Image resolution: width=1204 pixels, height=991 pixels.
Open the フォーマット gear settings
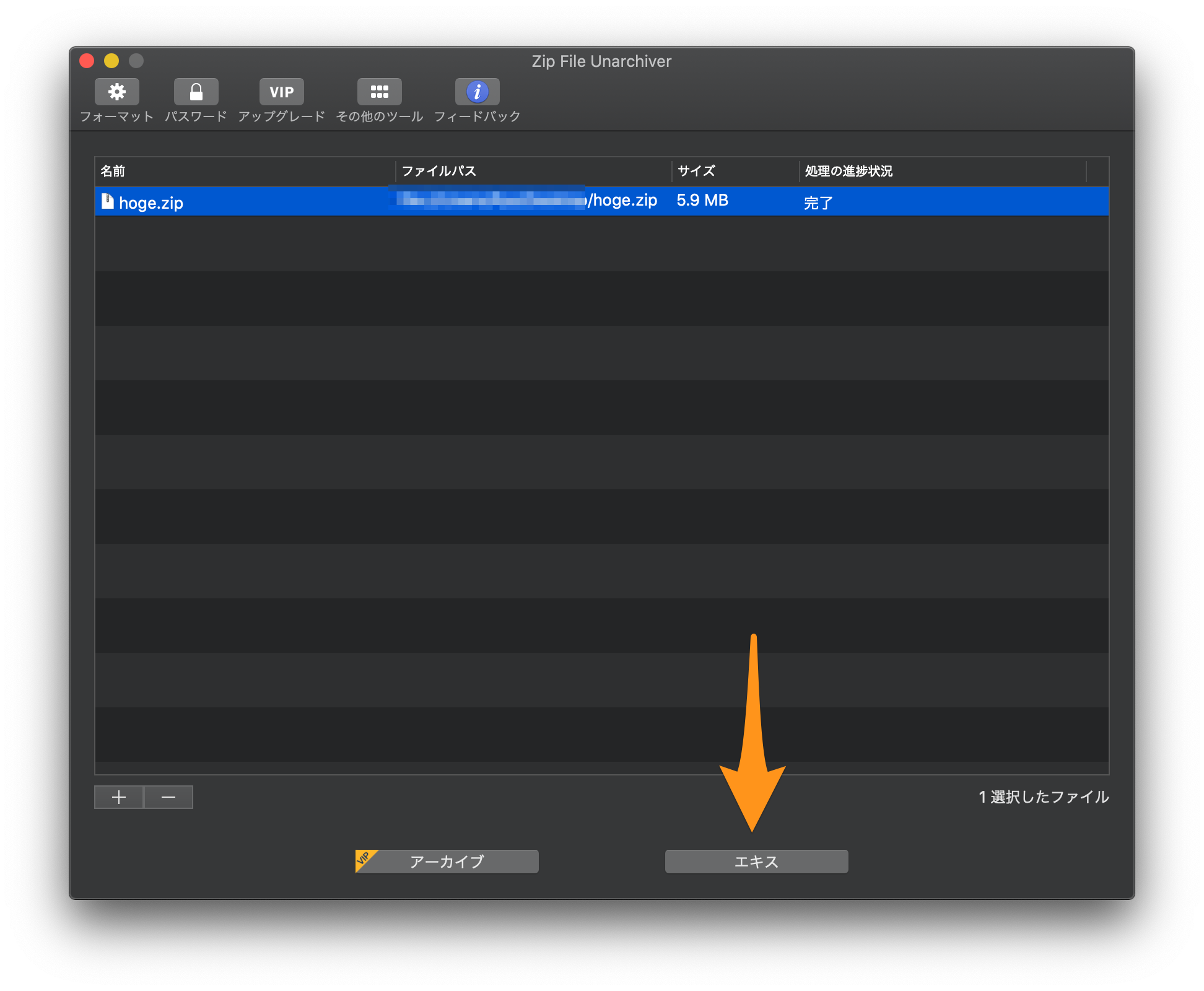coord(116,92)
